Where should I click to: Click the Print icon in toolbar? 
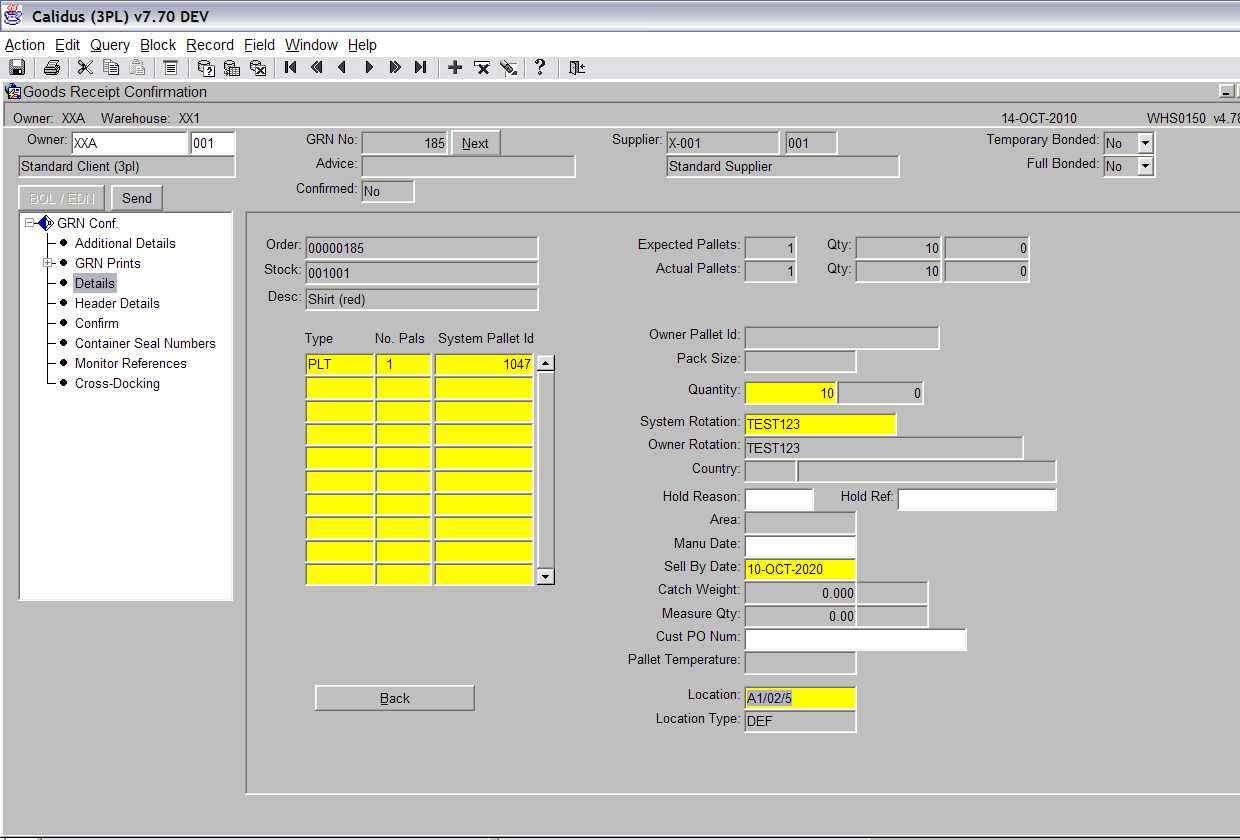(51, 67)
